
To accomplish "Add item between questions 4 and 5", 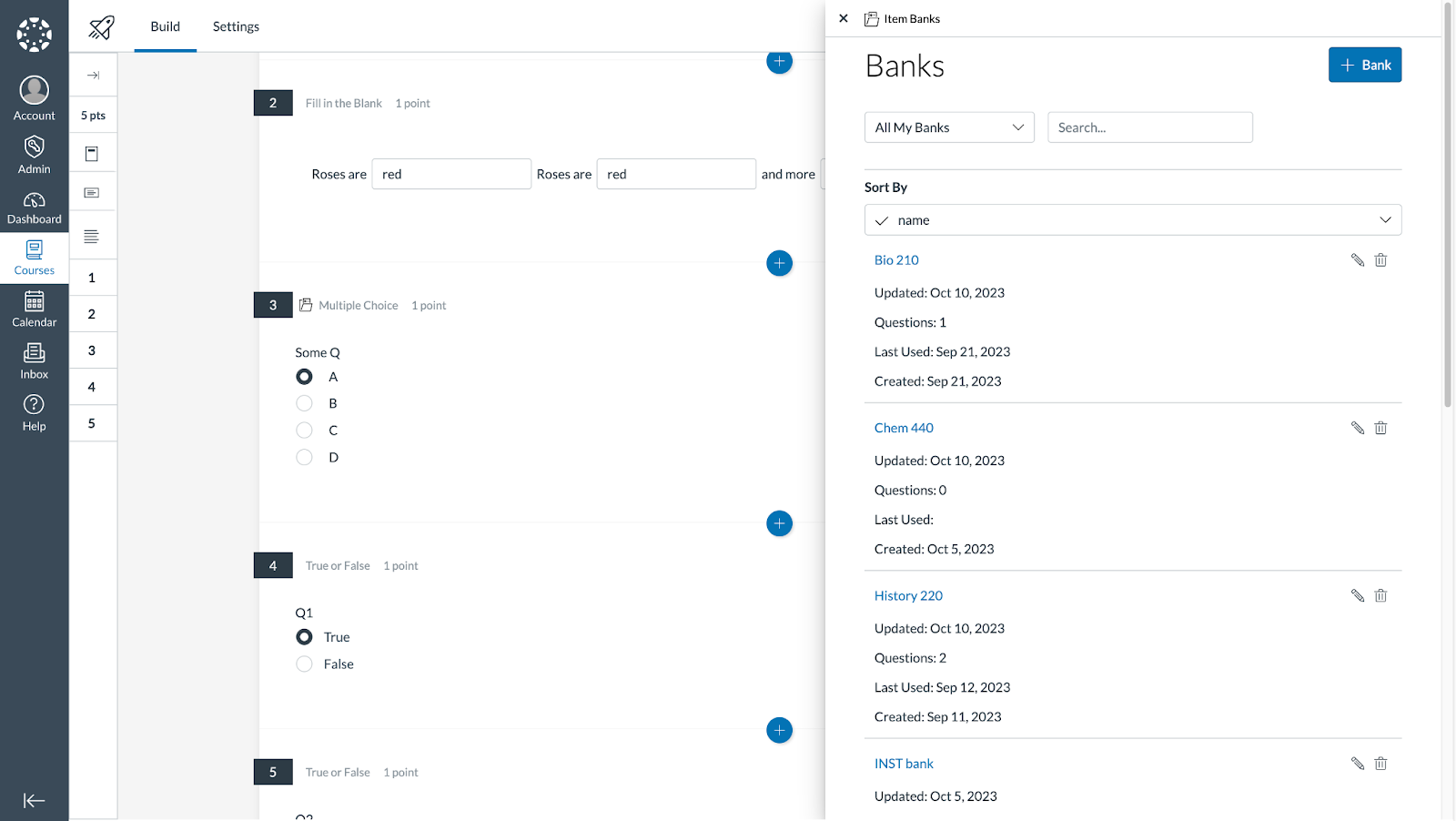I will (x=779, y=730).
